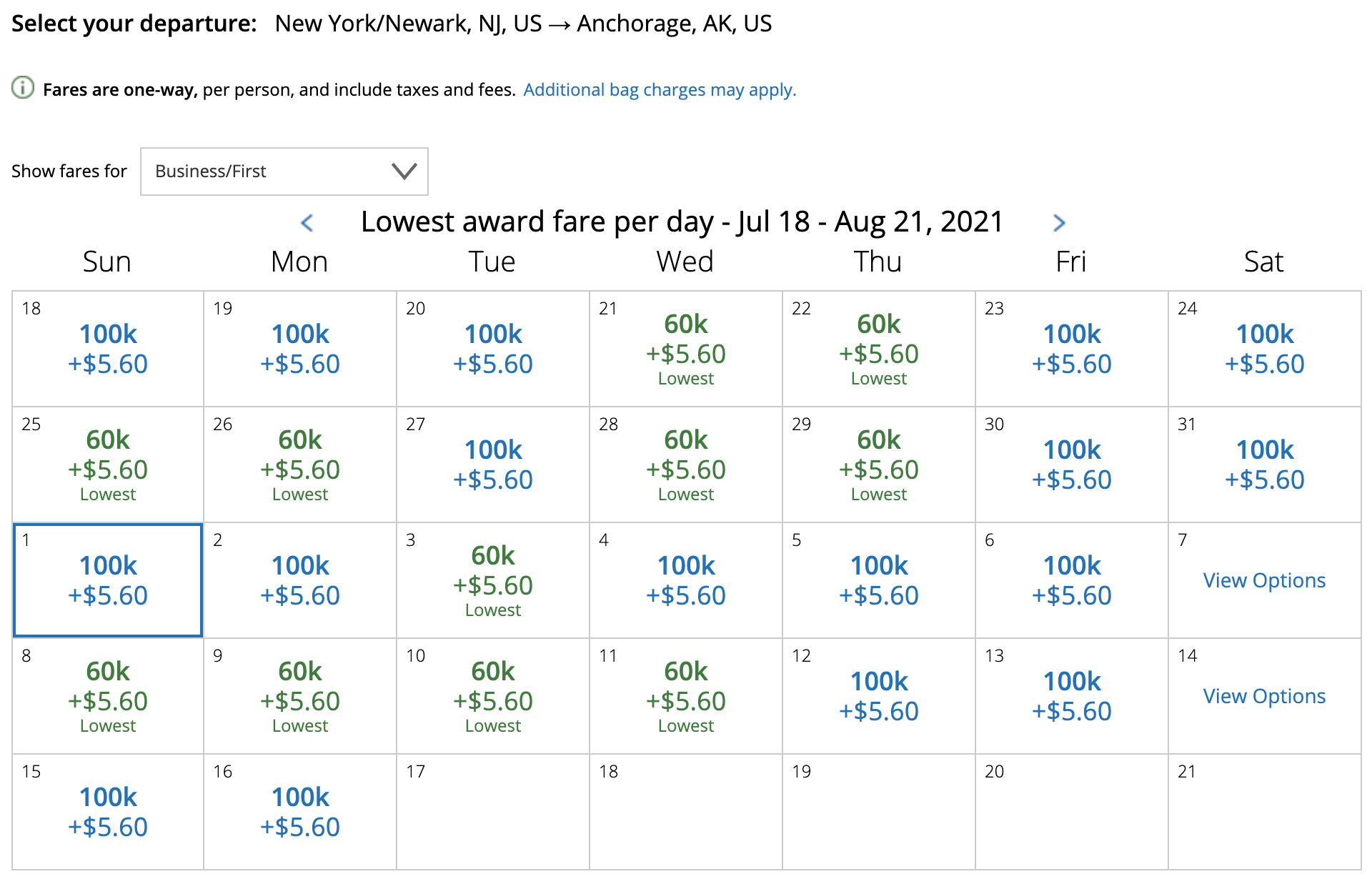Pick the August 3 60k lowest fare
The width and height of the screenshot is (1372, 879).
(x=492, y=581)
